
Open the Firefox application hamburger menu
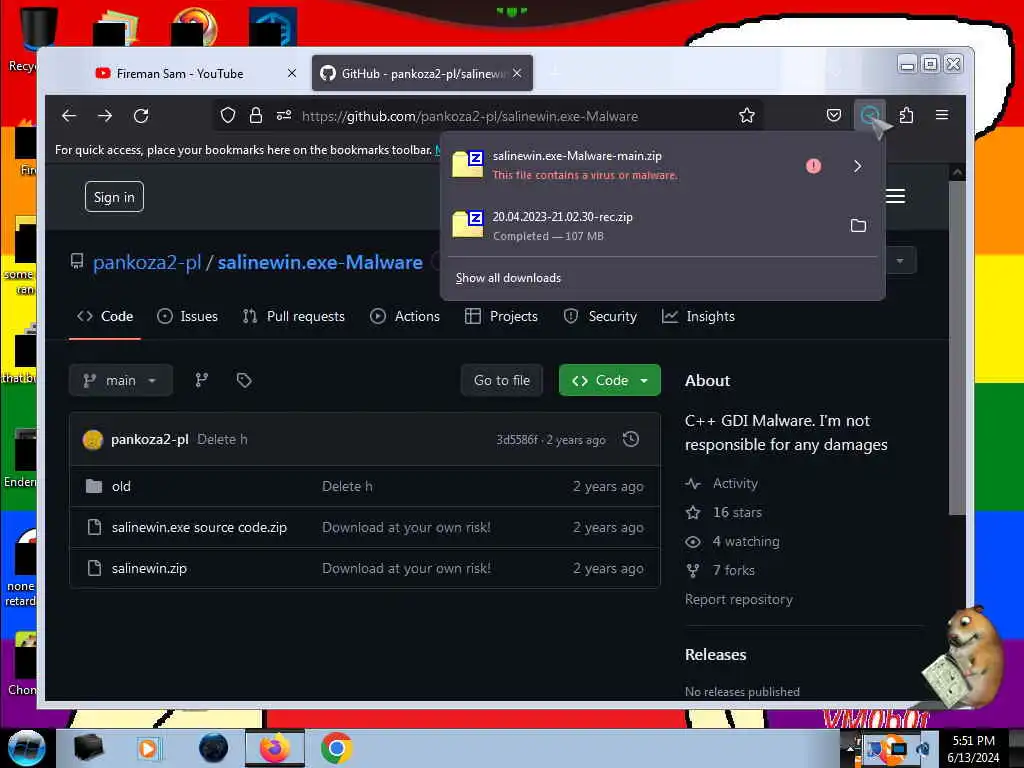click(942, 115)
